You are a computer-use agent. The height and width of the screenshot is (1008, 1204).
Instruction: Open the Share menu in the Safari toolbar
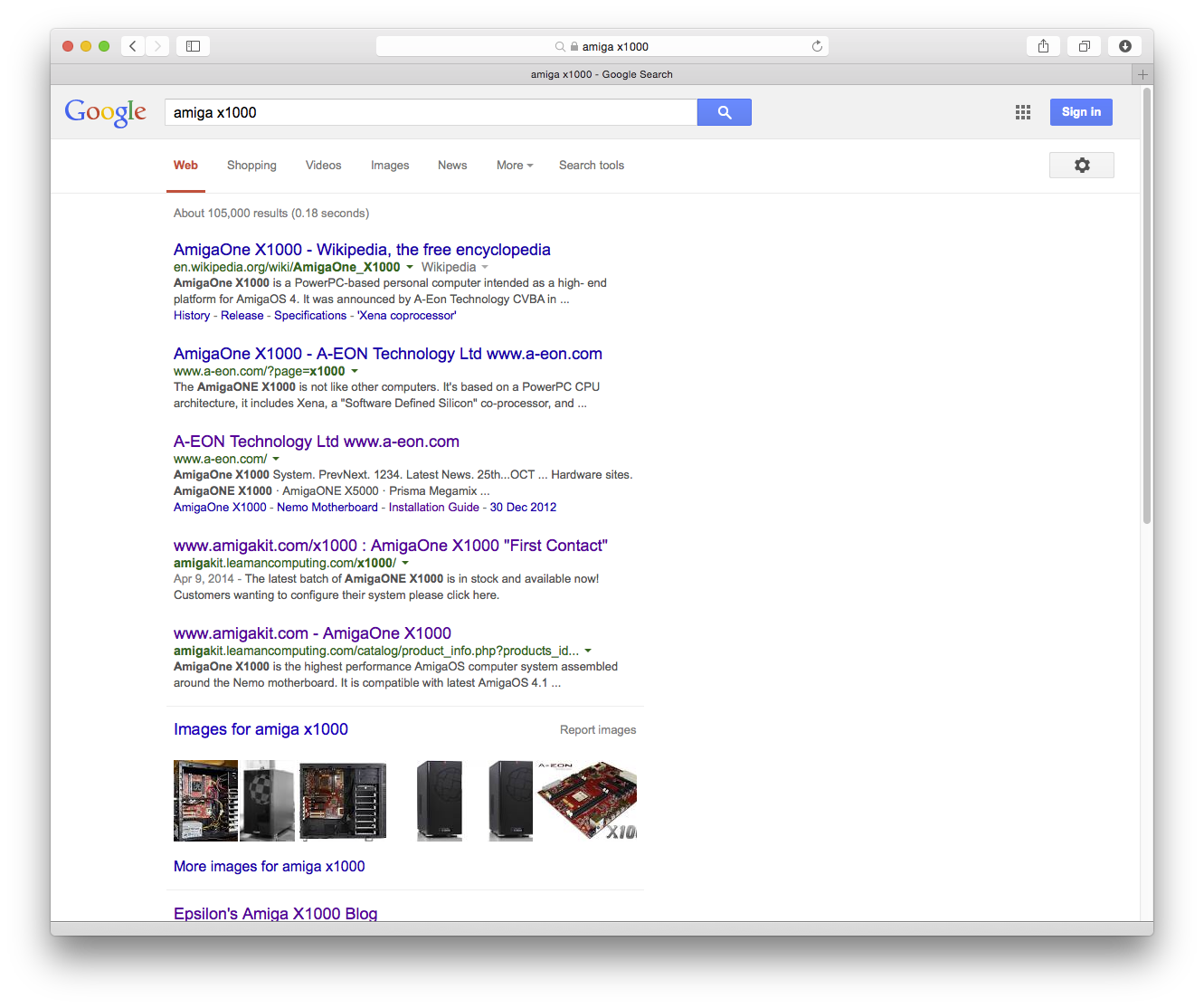[x=1043, y=46]
